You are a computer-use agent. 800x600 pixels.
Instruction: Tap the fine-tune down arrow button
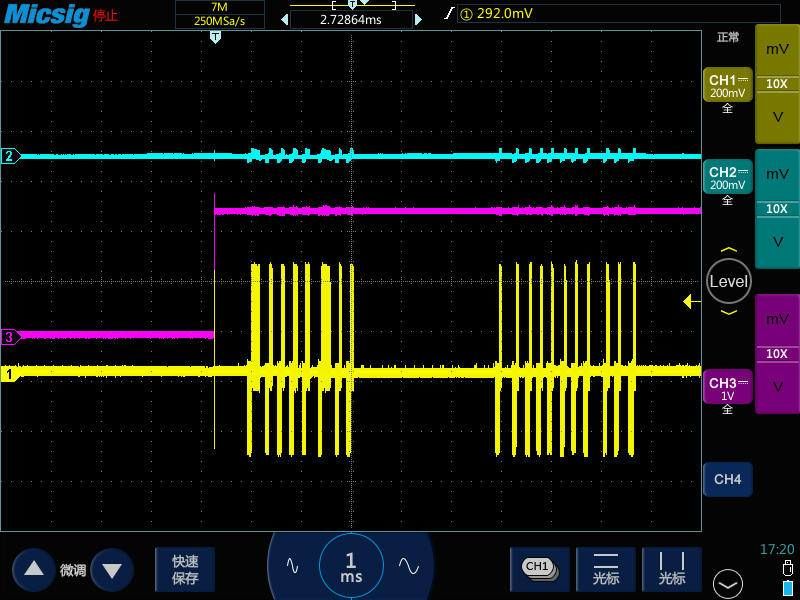pyautogui.click(x=112, y=569)
